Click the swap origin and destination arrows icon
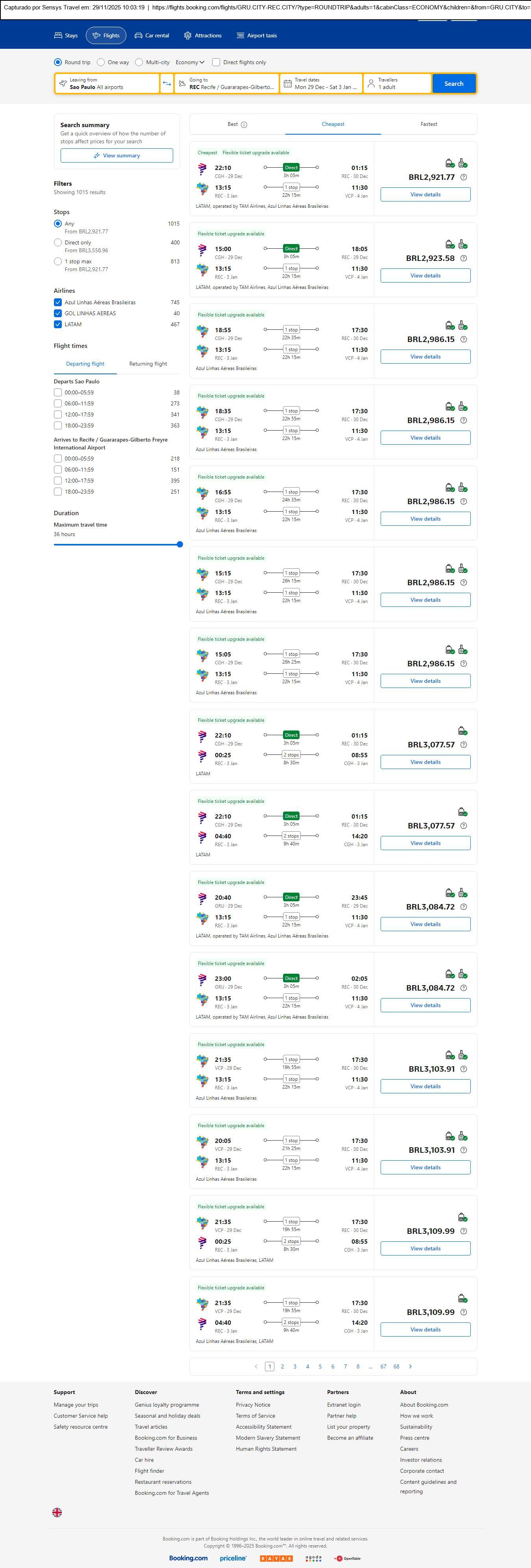This screenshot has height=1568, width=531. coord(166,83)
